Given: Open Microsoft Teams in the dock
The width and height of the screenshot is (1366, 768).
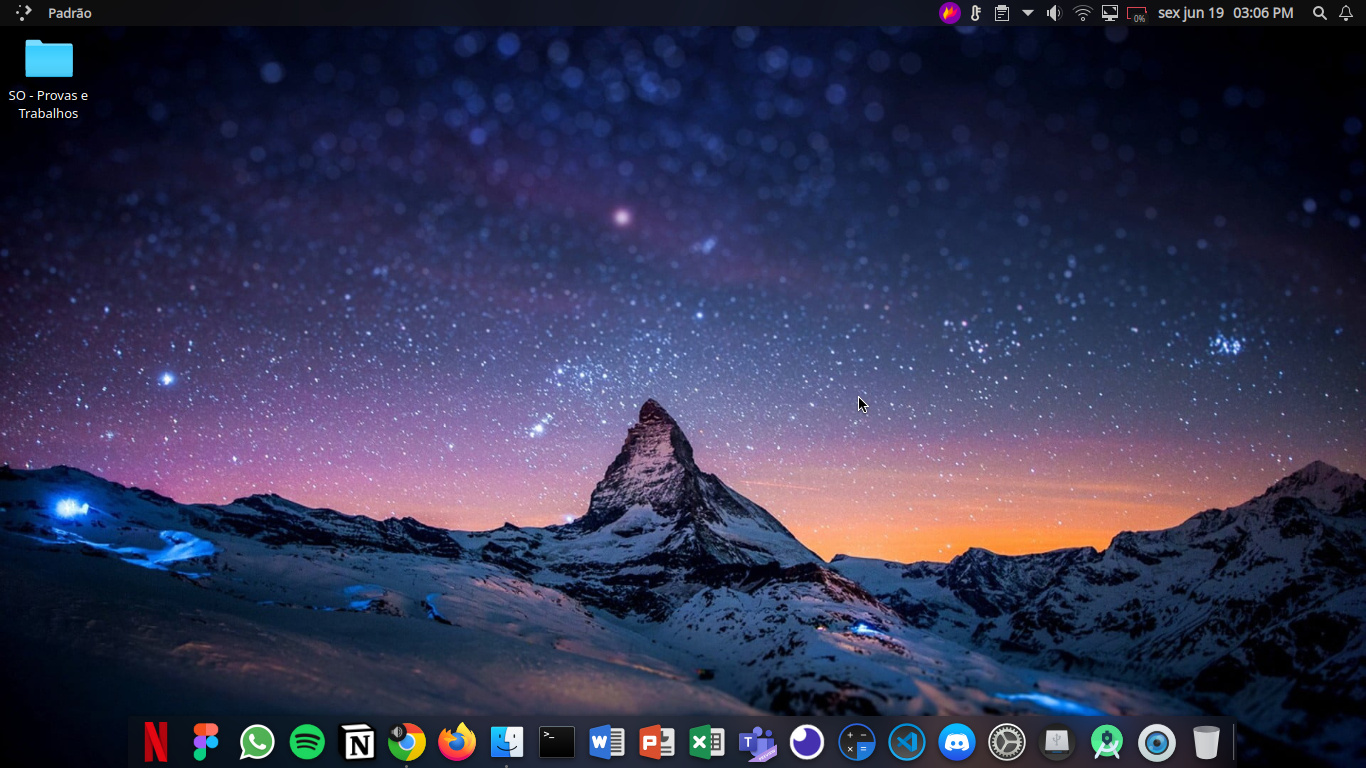Looking at the screenshot, I should point(757,742).
